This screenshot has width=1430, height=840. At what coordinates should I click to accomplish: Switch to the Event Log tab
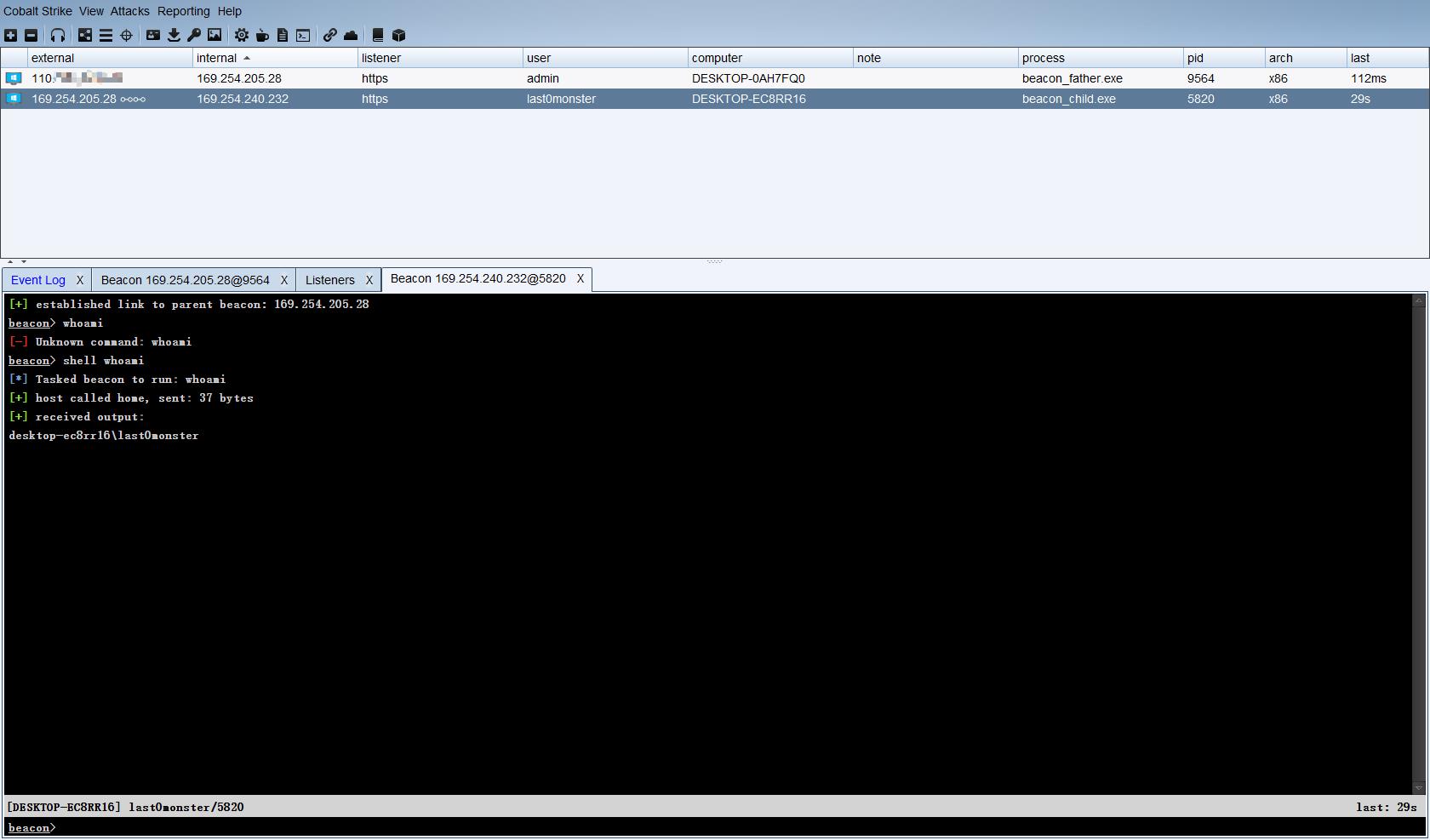[38, 280]
